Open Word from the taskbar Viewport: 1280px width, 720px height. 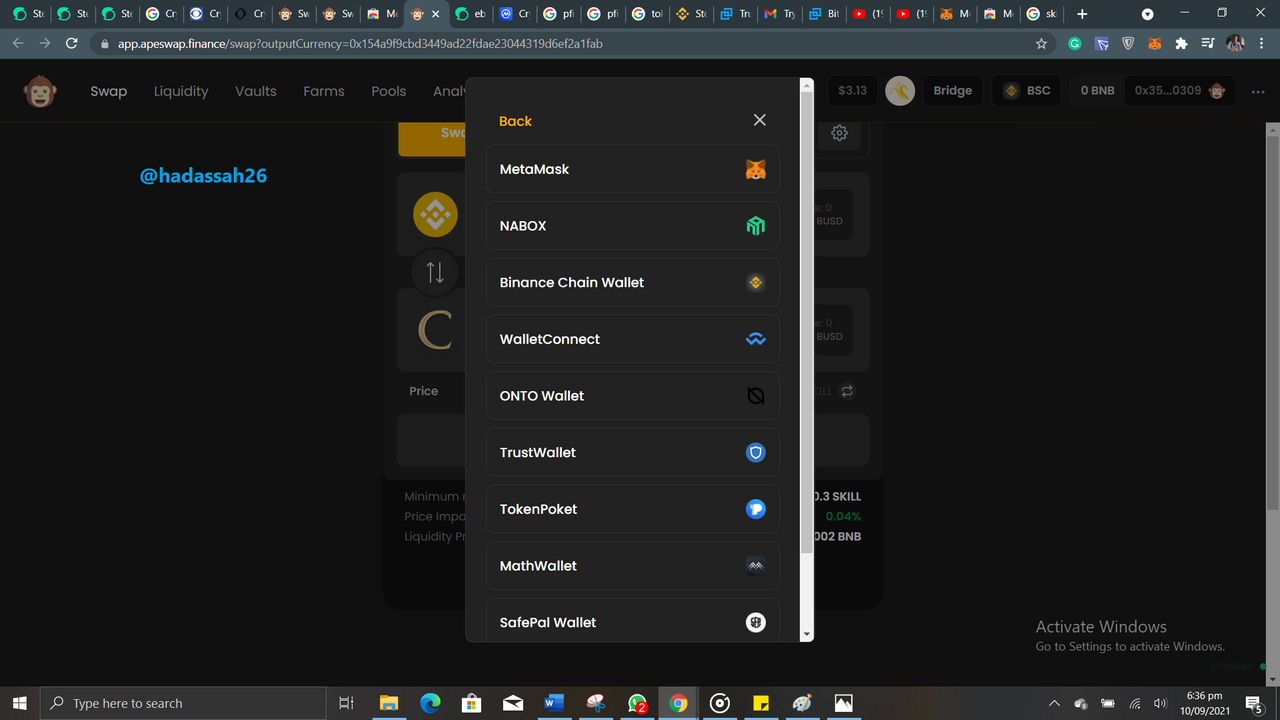point(554,703)
